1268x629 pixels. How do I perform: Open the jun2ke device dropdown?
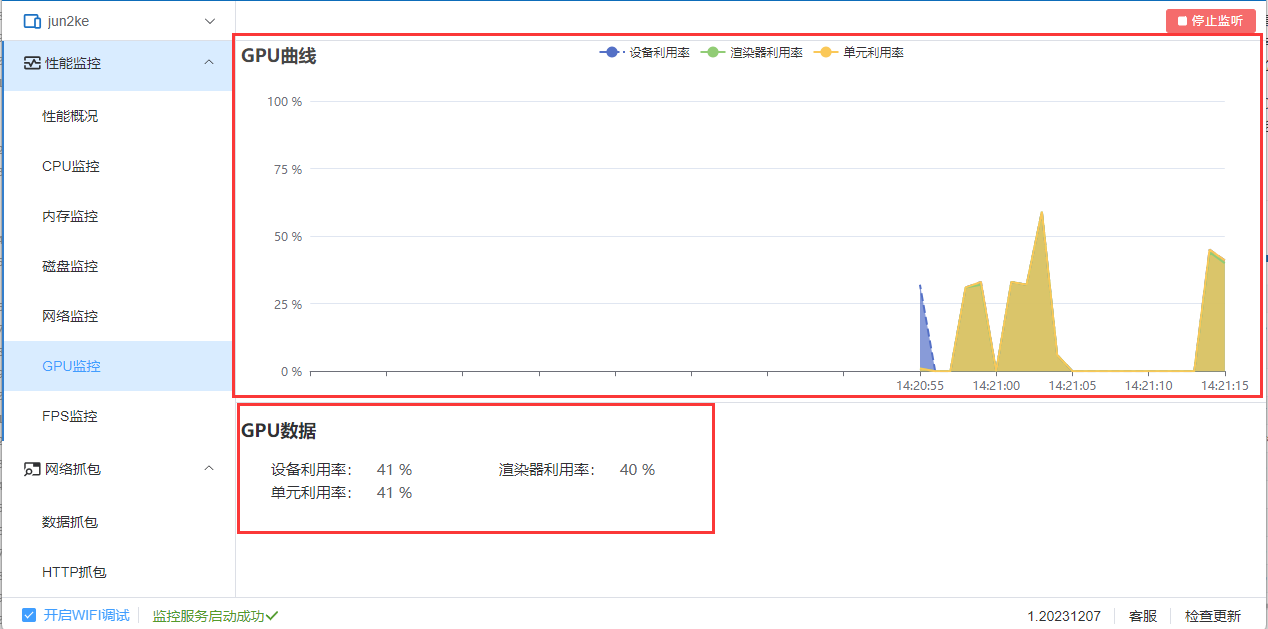(209, 20)
